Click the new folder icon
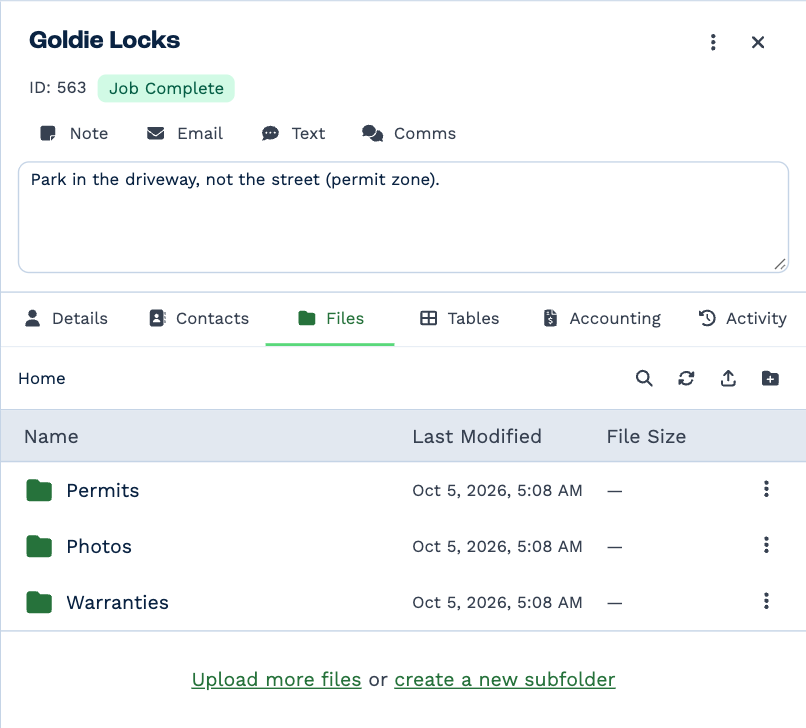 (770, 378)
